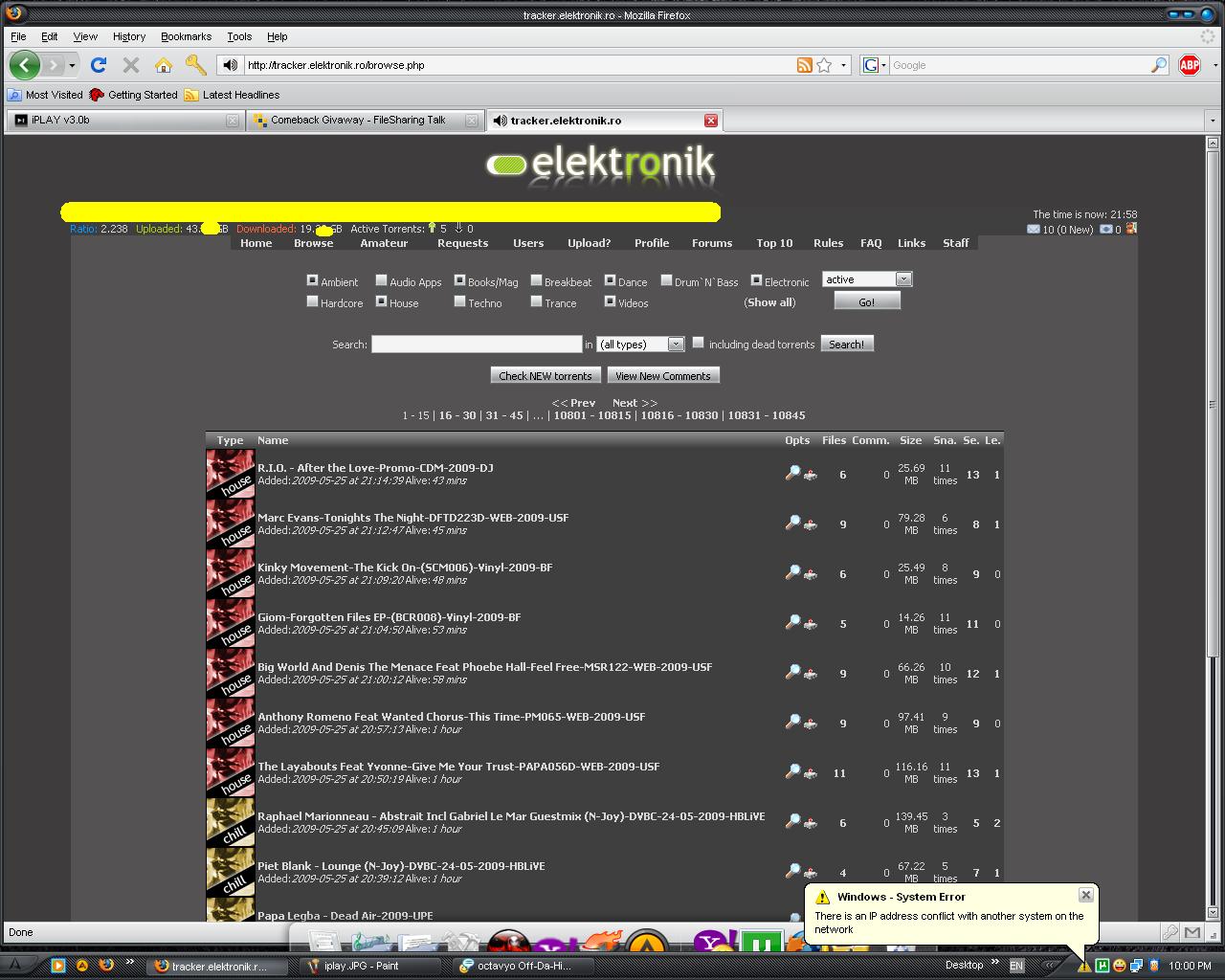Bookmark this page with the star icon

824,65
